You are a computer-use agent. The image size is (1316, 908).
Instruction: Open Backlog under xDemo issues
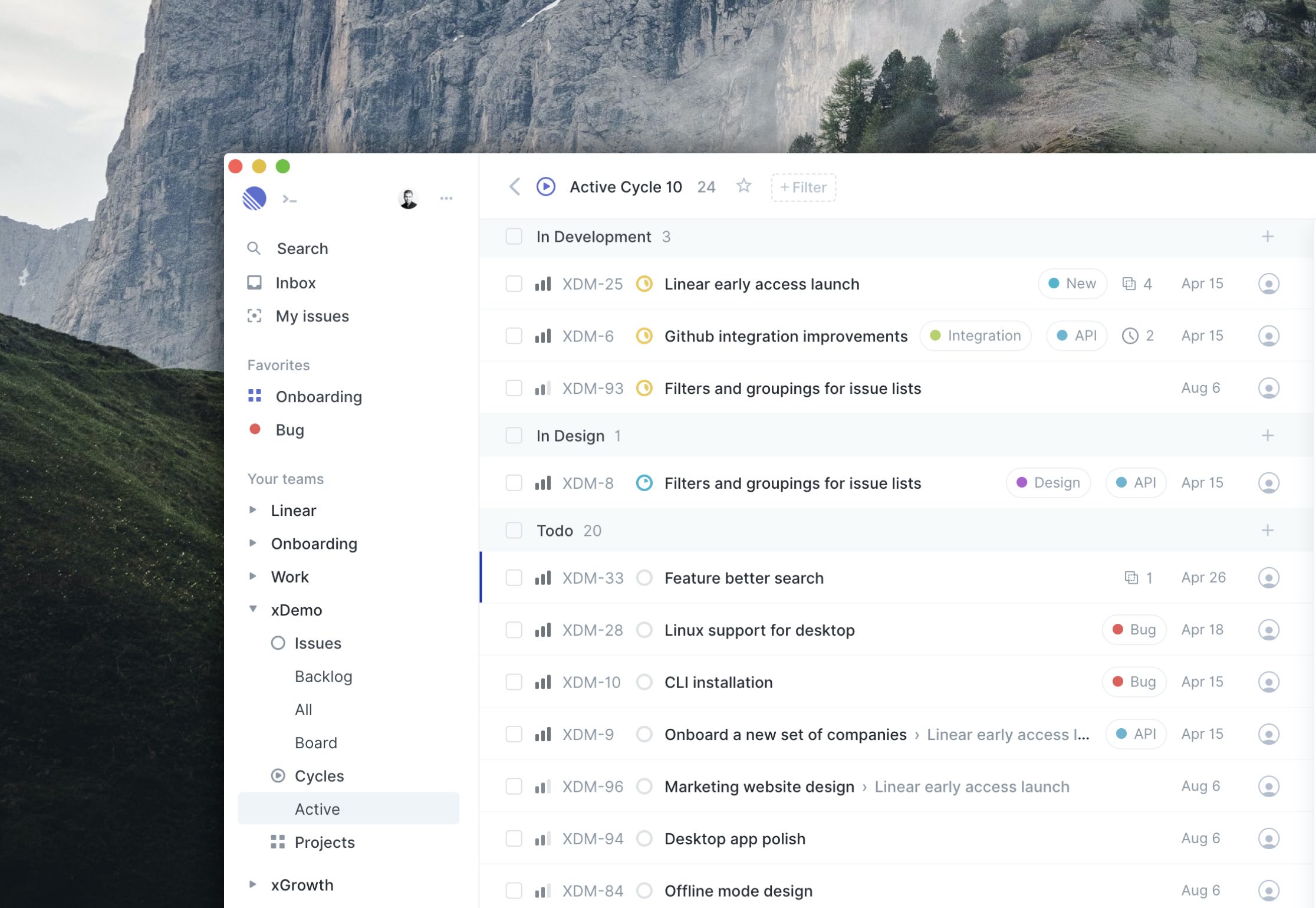323,676
